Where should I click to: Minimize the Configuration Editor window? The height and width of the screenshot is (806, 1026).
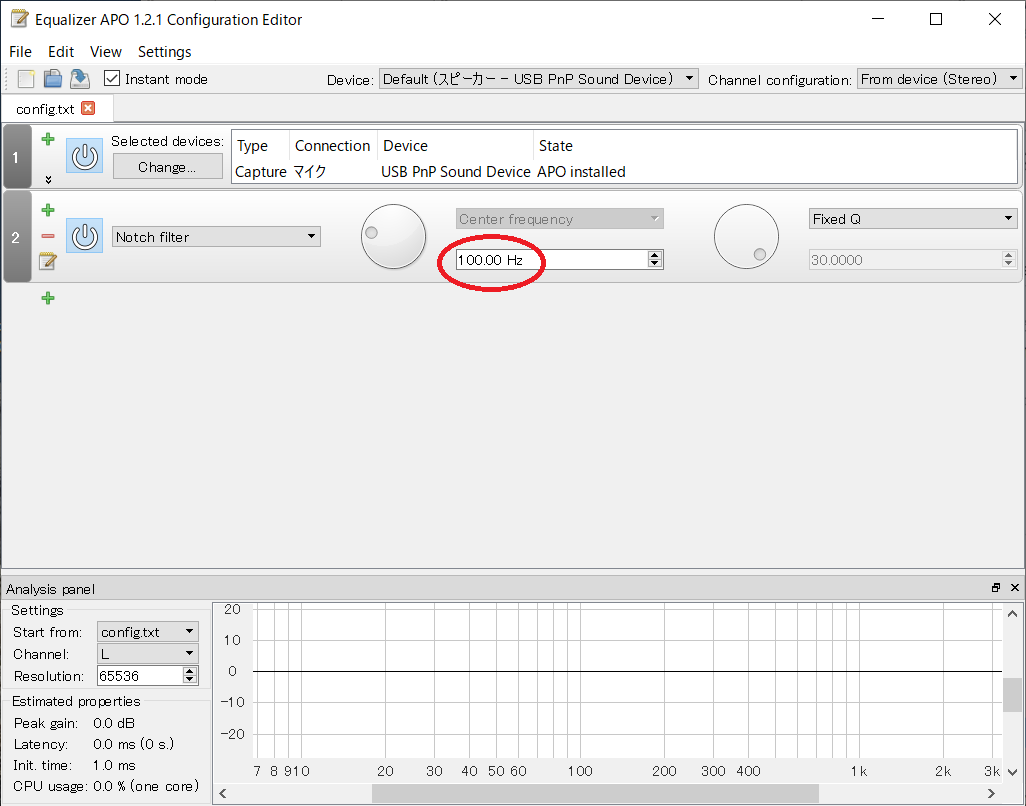877,19
